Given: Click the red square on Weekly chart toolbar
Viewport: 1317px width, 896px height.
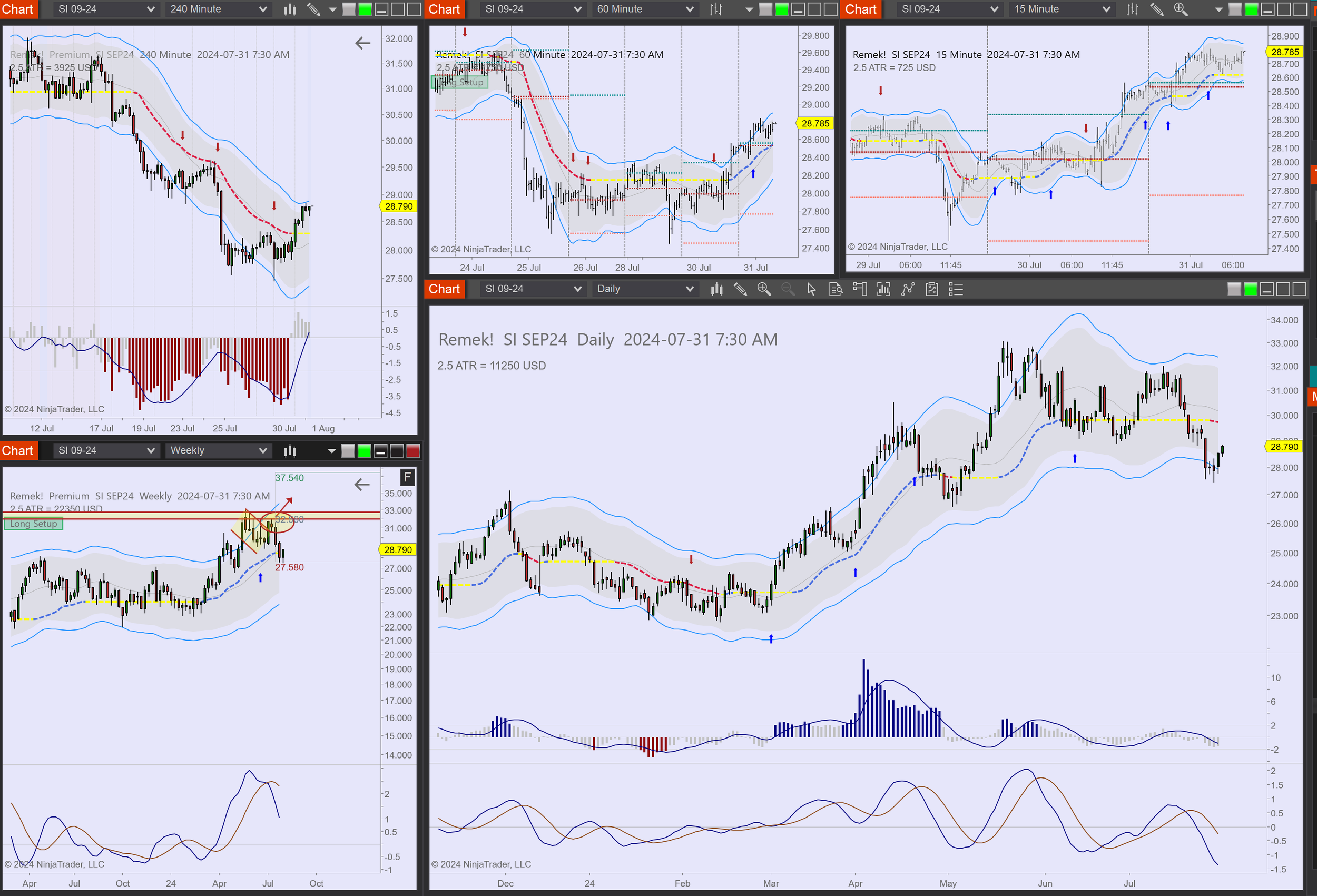Looking at the screenshot, I should 413,451.
